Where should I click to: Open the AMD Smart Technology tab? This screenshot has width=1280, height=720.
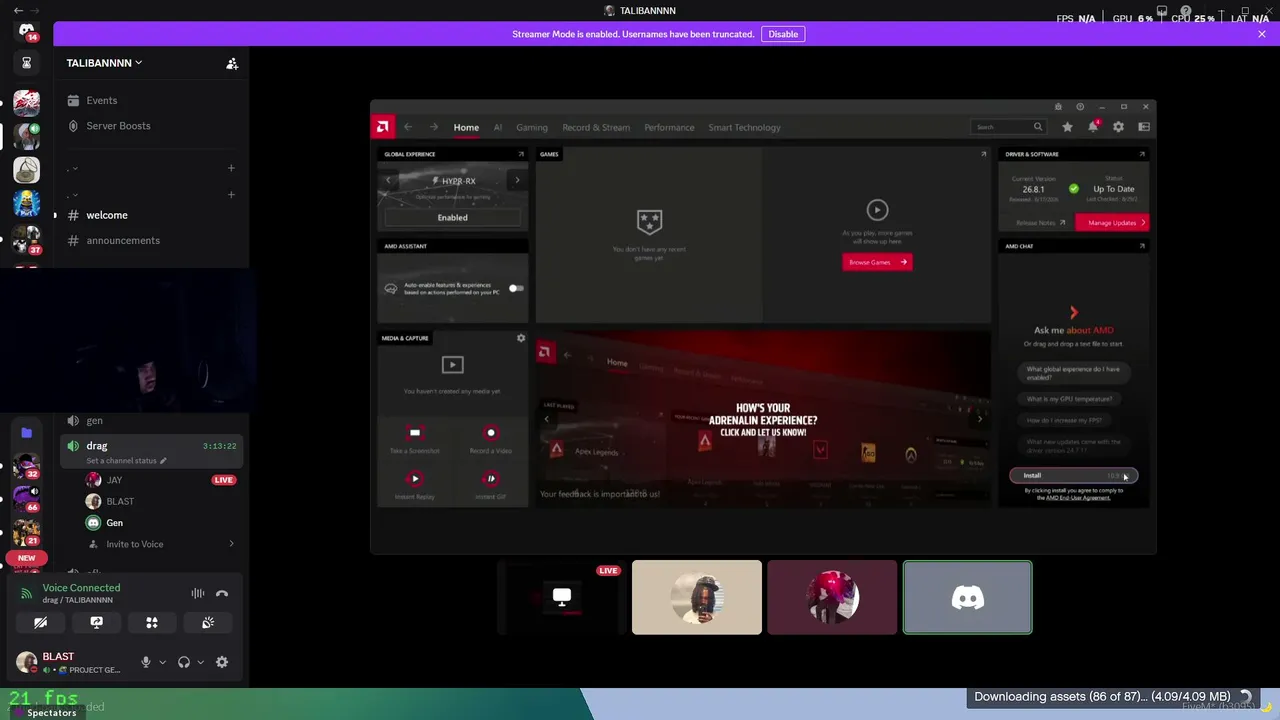(744, 127)
